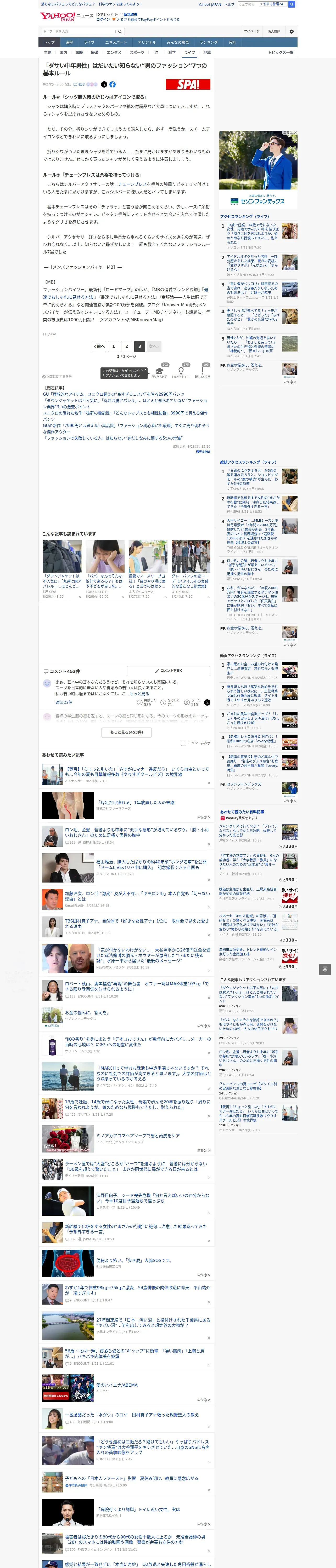The width and height of the screenshot is (336, 1568).
Task: Open settings via the gear icon
Action: (x=292, y=31)
